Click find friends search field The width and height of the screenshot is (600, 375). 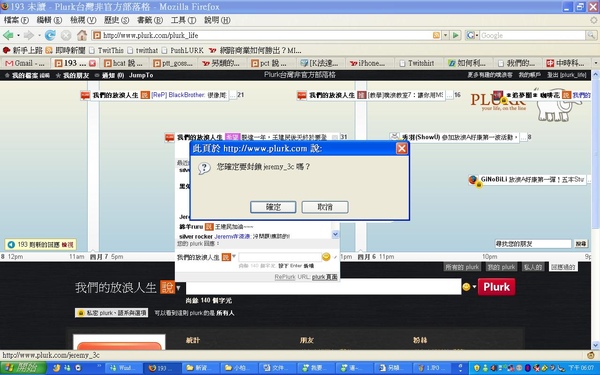click(533, 244)
